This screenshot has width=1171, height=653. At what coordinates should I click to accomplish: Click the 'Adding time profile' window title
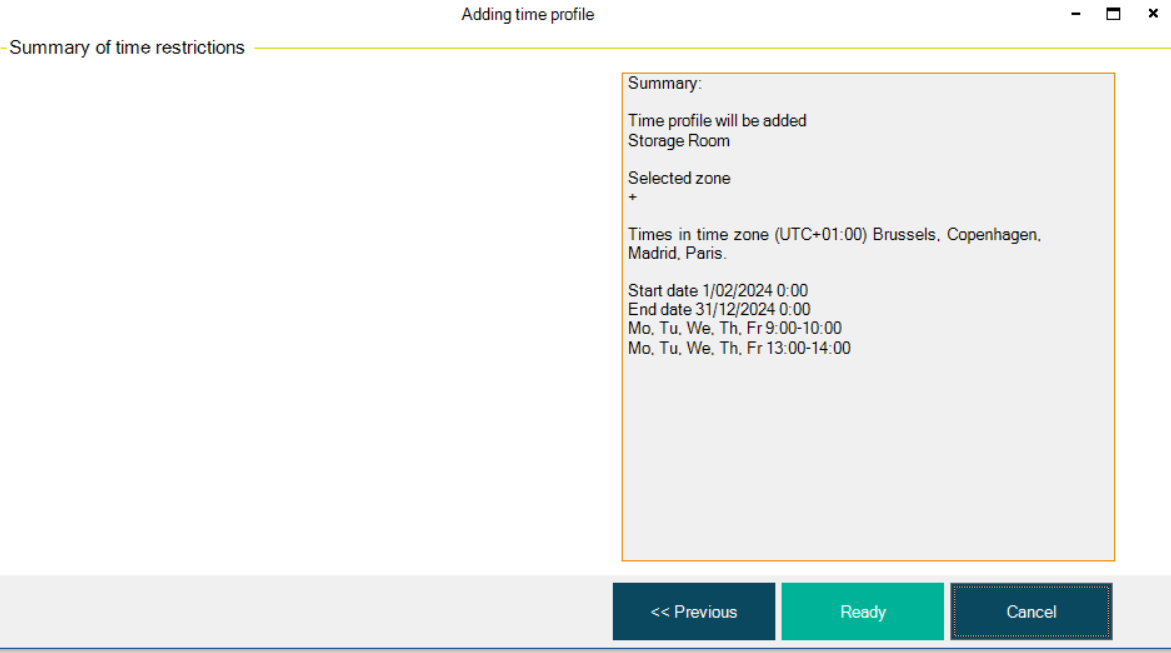coord(527,15)
